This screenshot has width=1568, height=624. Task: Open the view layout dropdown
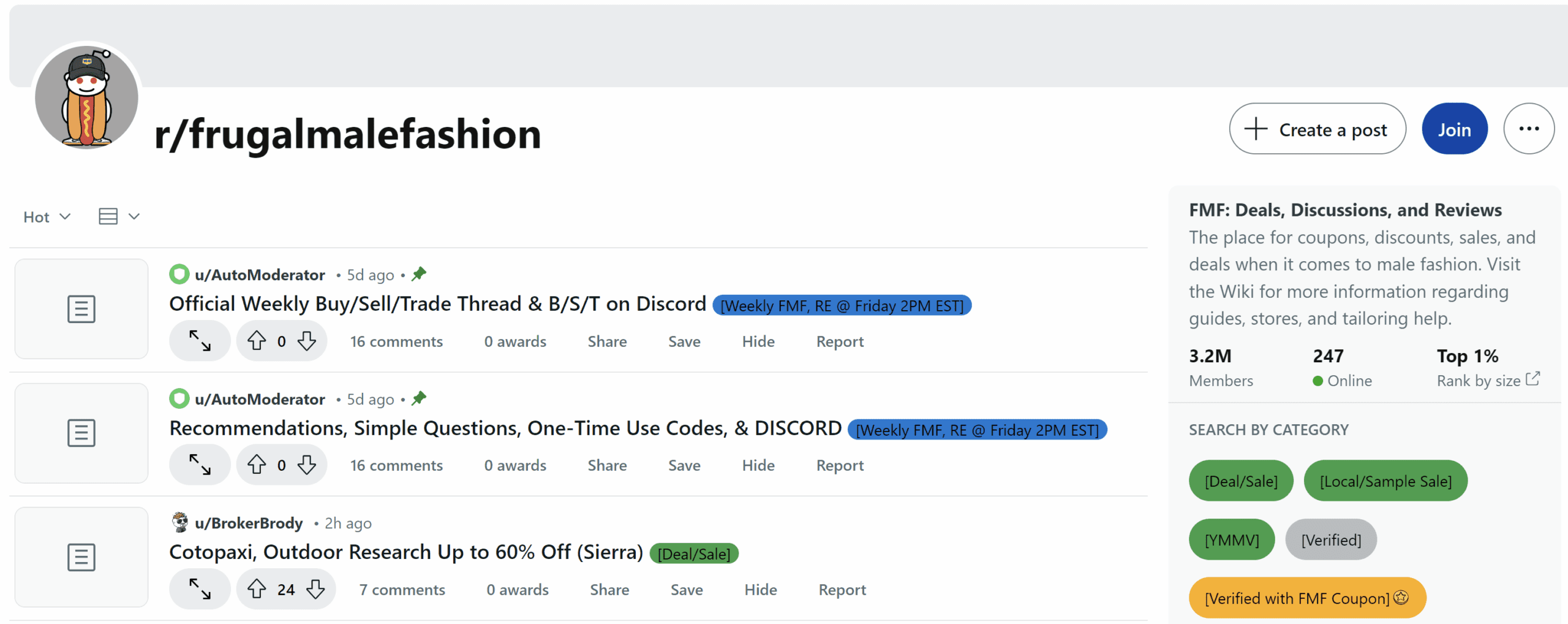119,216
